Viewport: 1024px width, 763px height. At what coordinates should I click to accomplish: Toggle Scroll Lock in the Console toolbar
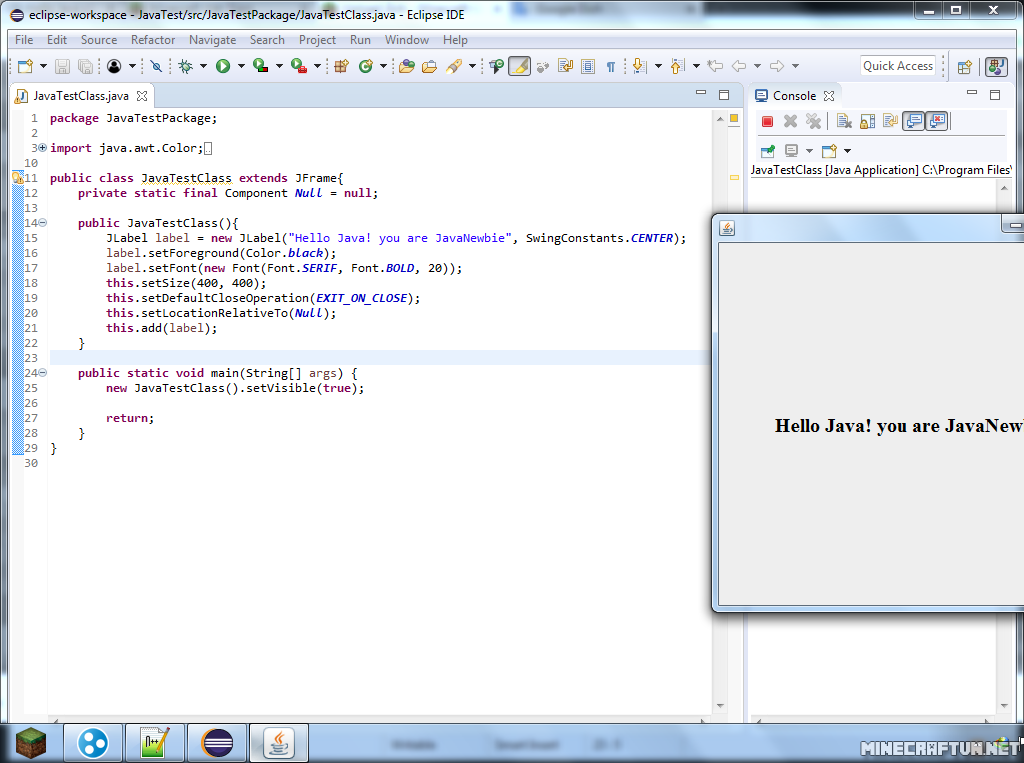tap(867, 121)
